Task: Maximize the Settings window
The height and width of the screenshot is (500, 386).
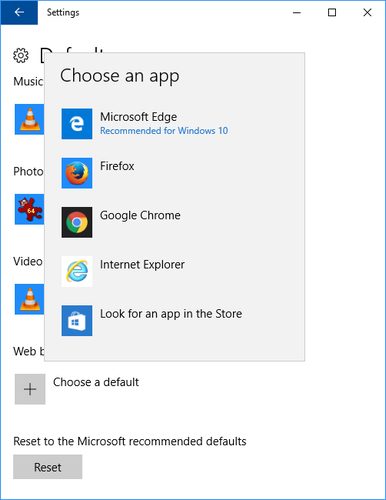Action: tap(332, 13)
